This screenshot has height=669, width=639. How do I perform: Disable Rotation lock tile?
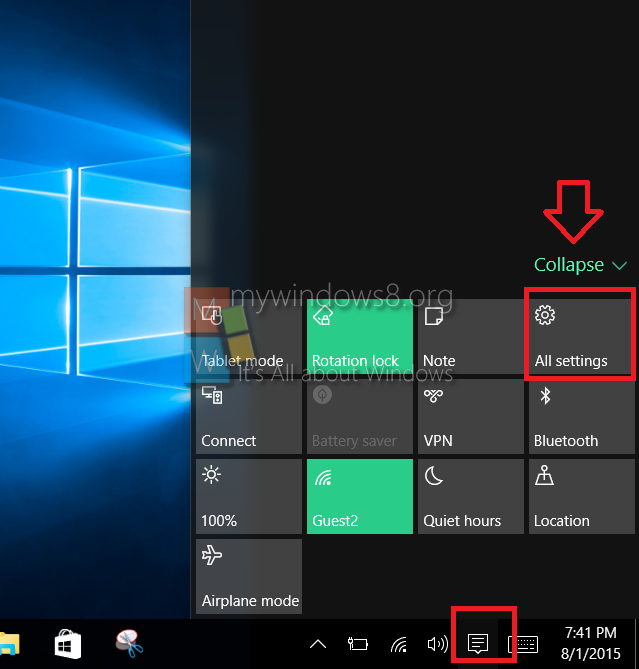359,337
